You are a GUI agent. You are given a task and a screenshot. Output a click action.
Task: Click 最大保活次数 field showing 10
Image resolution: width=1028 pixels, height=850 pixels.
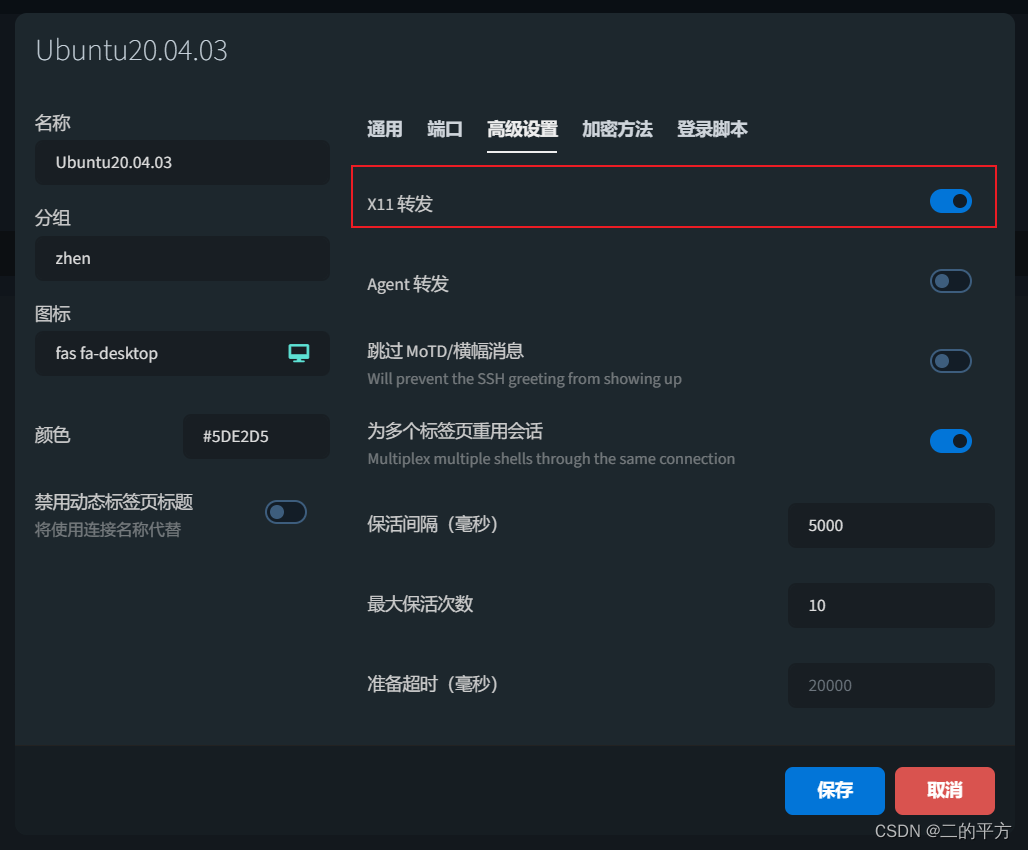tap(891, 605)
